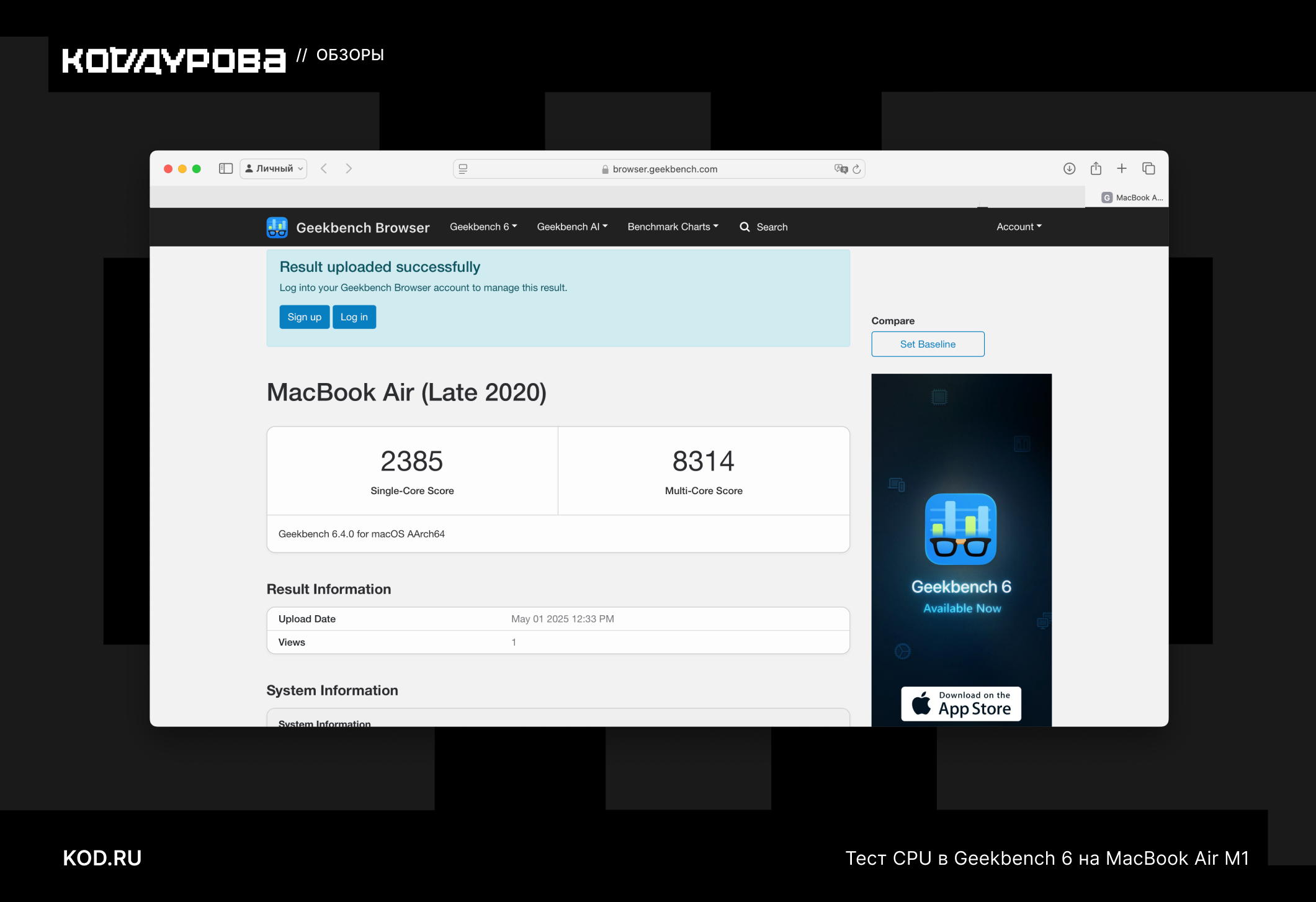Click the Views row label

pyautogui.click(x=292, y=643)
